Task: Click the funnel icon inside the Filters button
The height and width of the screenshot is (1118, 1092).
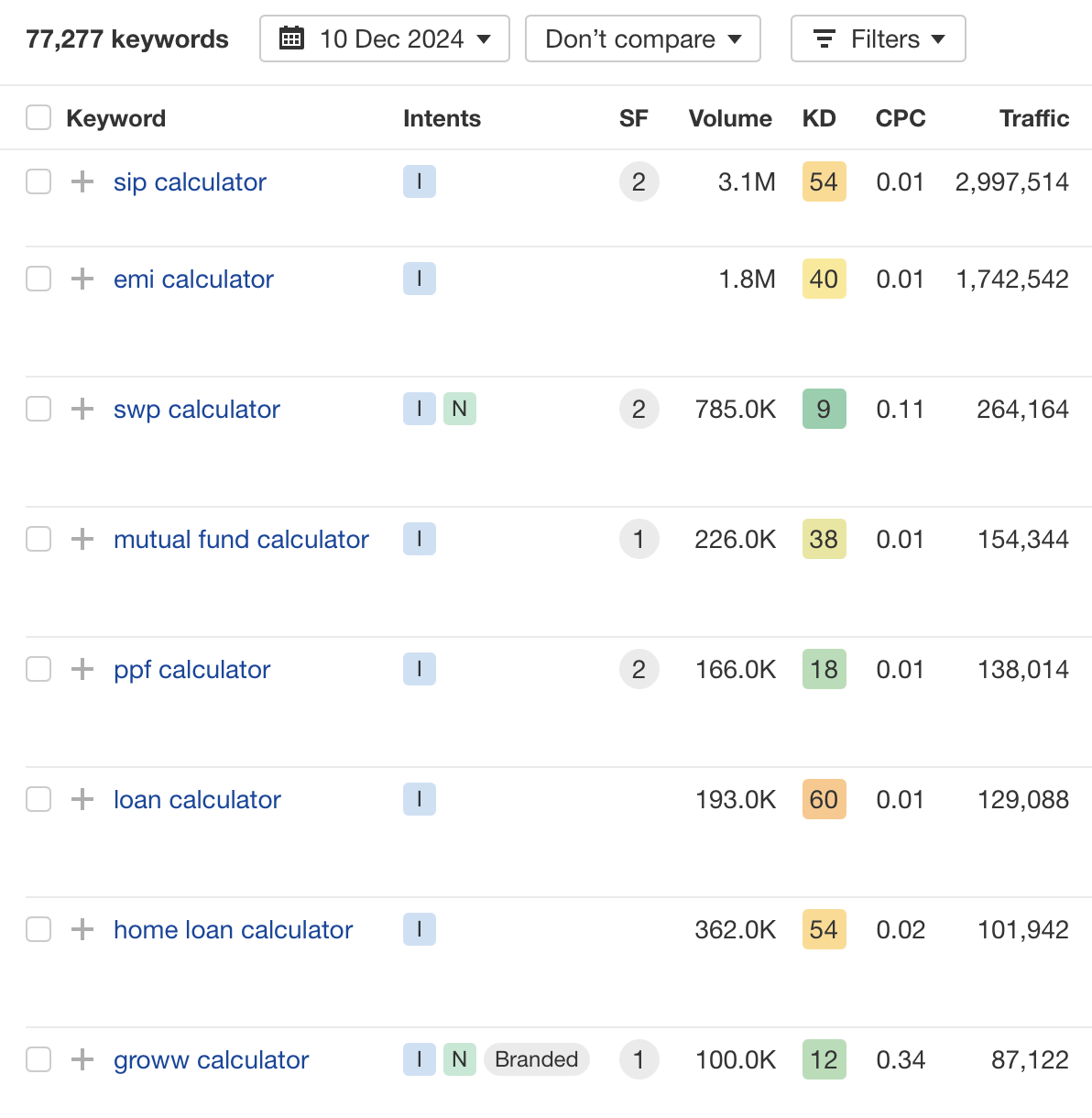Action: 824,38
